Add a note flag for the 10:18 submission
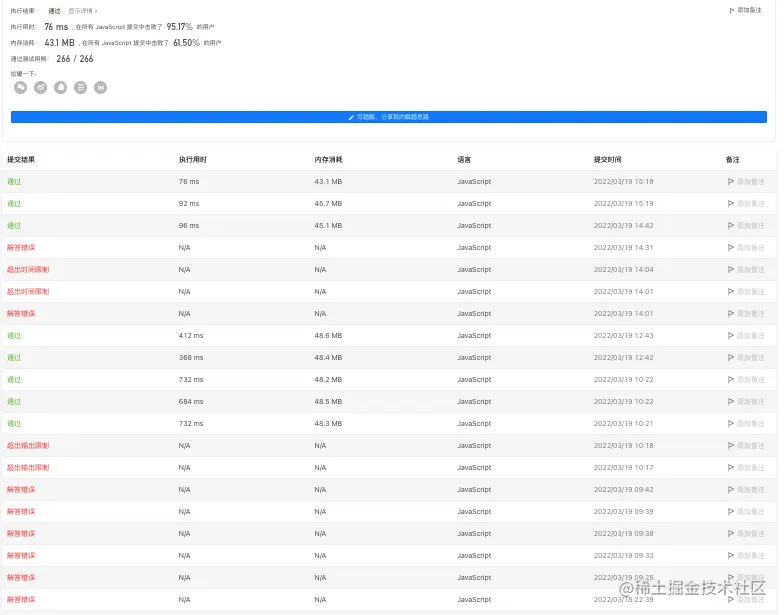 pyautogui.click(x=746, y=446)
